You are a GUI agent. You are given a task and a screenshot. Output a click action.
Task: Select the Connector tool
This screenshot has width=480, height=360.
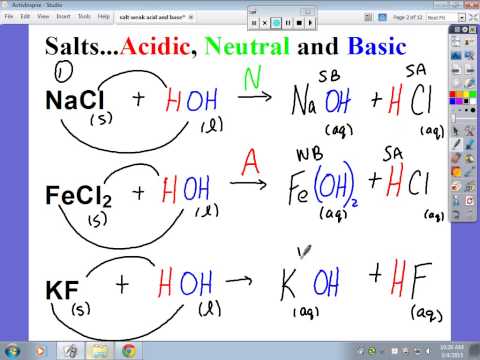click(x=469, y=172)
